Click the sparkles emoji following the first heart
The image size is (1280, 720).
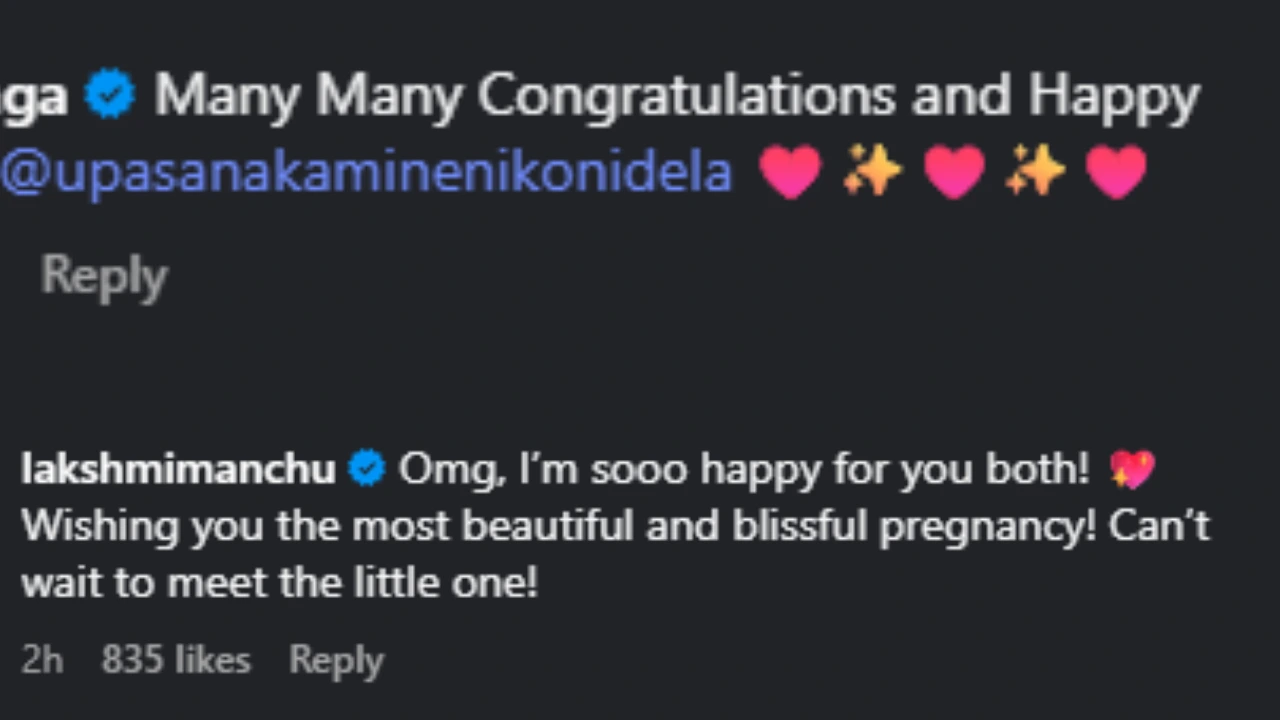871,172
